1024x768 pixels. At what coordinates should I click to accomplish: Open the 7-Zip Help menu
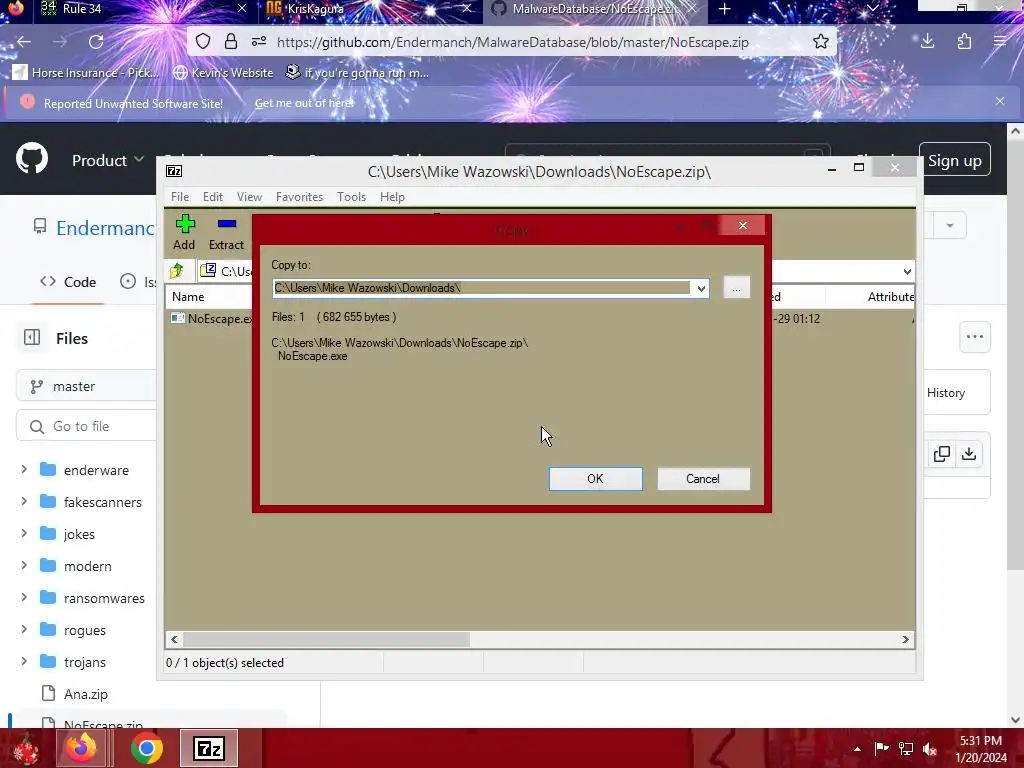(x=392, y=197)
